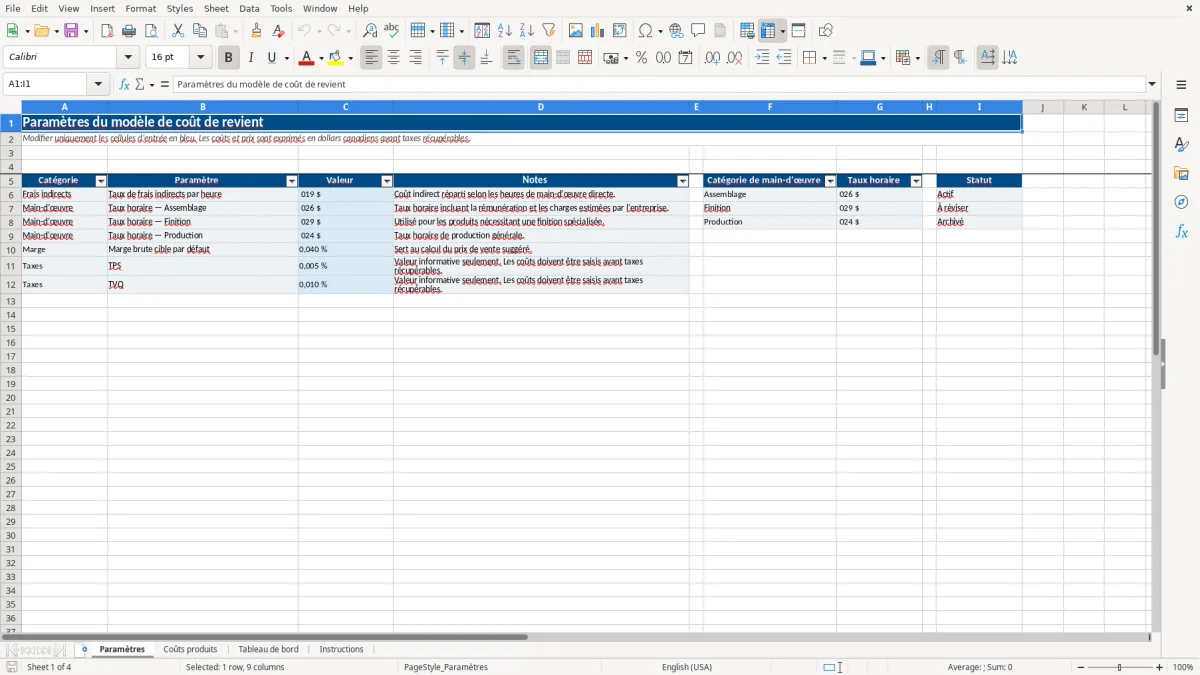Image resolution: width=1200 pixels, height=675 pixels.
Task: Click Format as Percent icon
Action: point(641,58)
